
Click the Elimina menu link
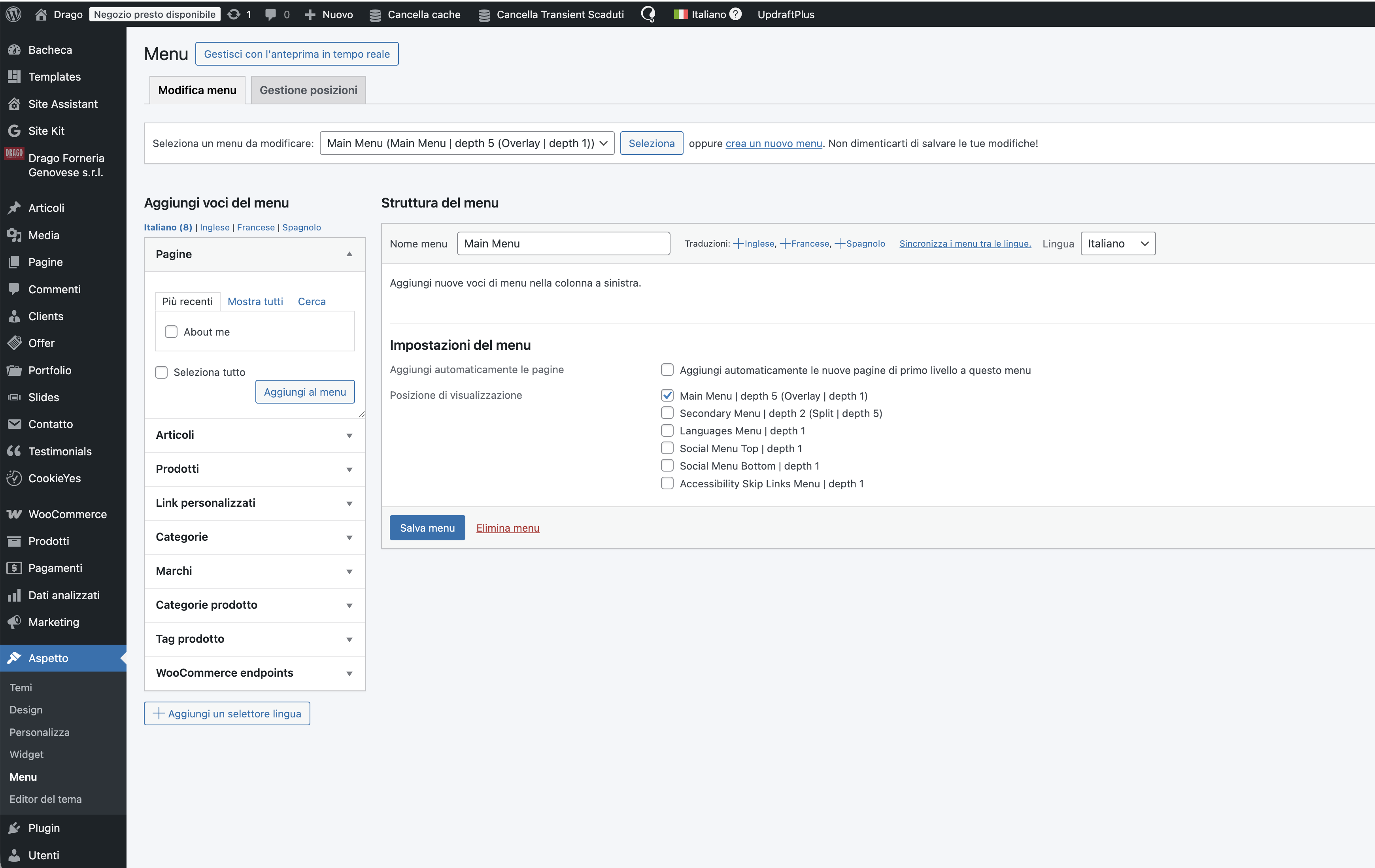(x=508, y=528)
